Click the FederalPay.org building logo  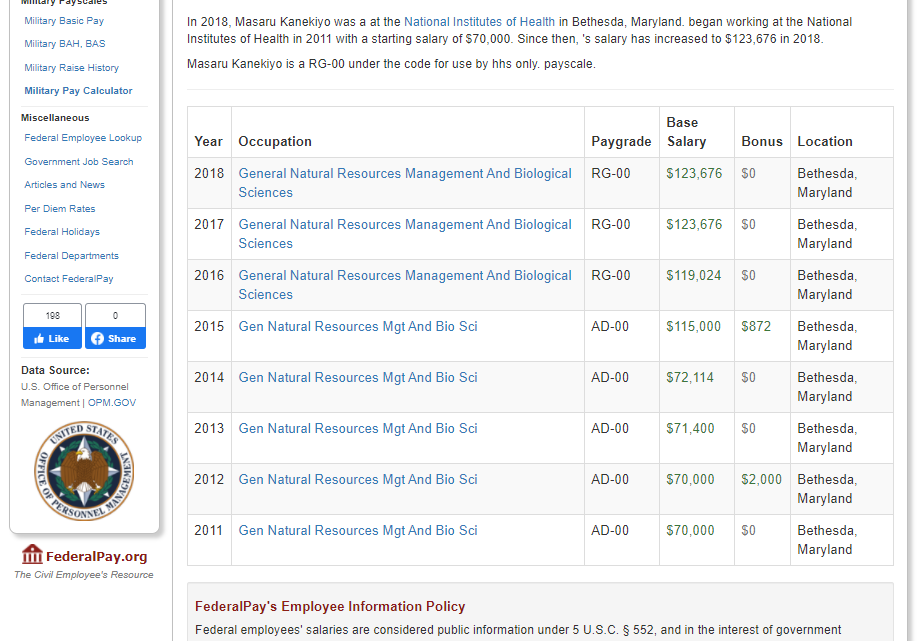coord(32,554)
